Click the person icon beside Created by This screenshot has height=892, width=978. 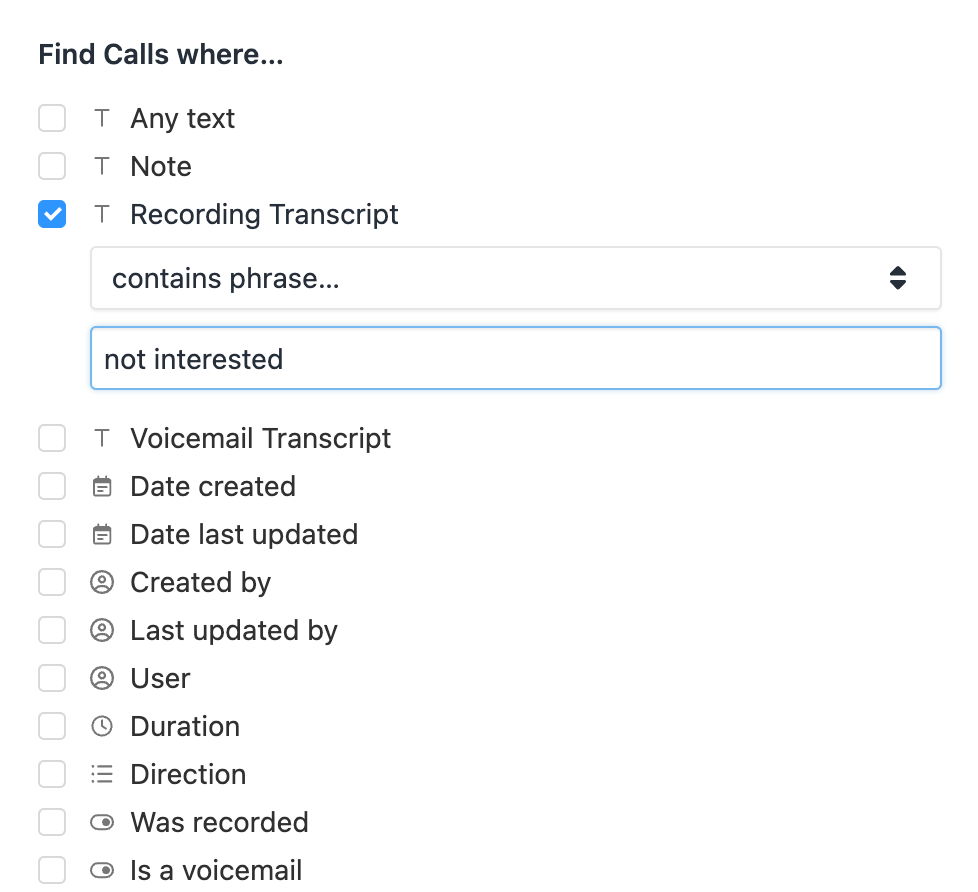(x=101, y=583)
